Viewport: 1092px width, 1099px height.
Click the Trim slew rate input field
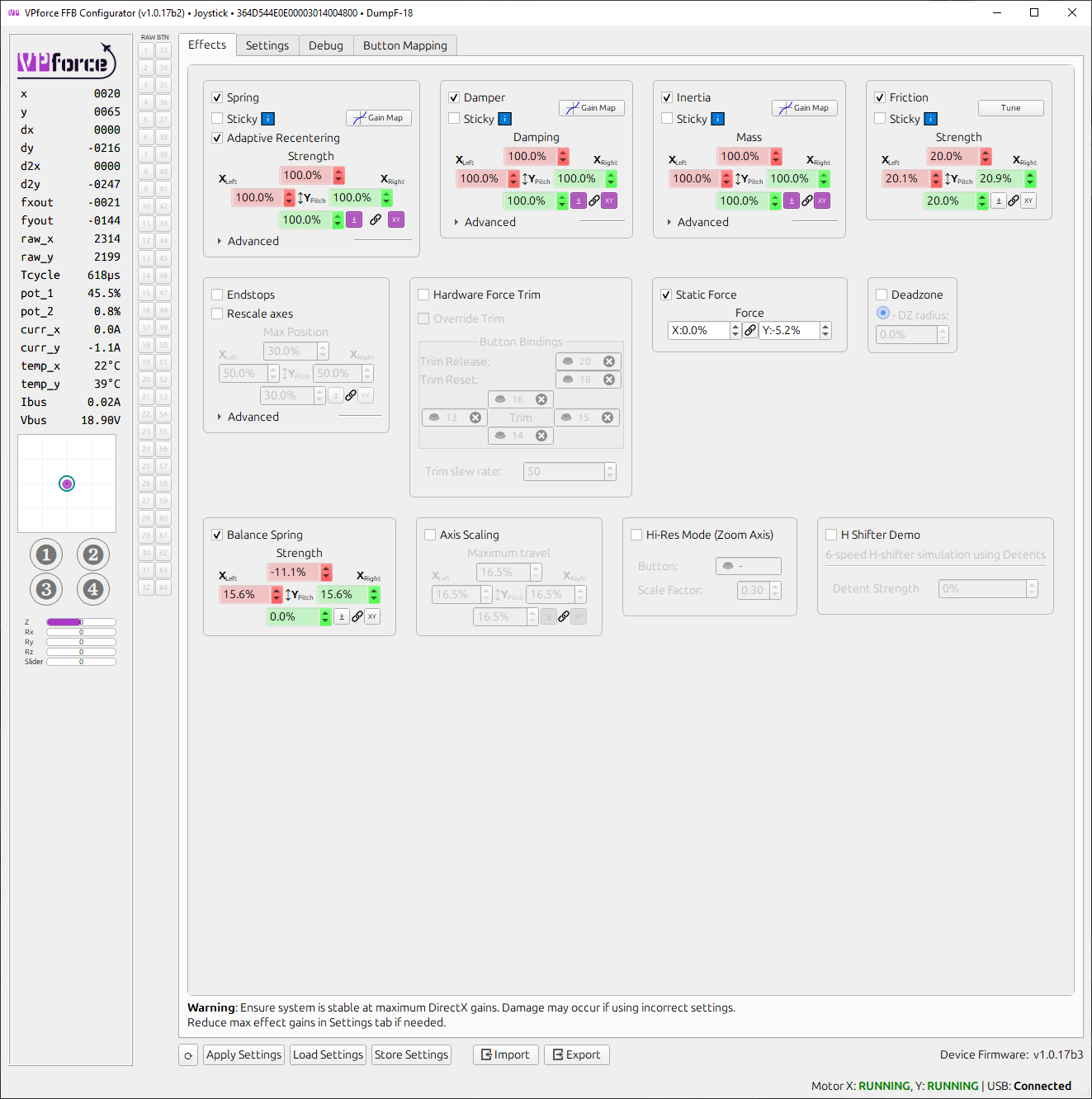pyautogui.click(x=564, y=471)
